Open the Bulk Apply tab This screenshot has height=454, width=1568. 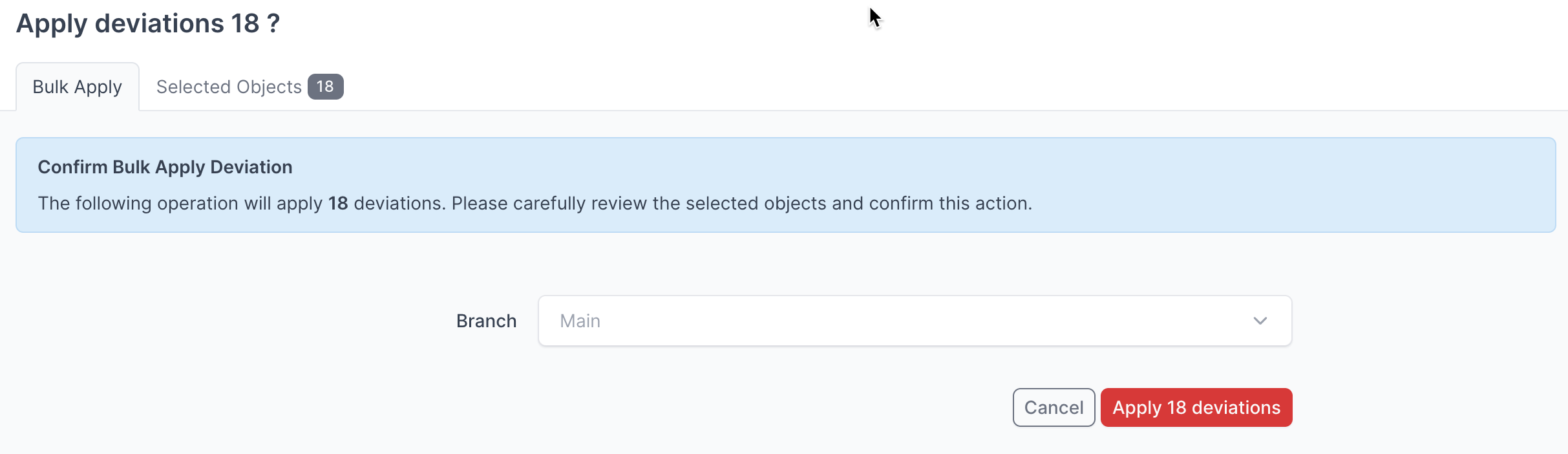point(76,86)
